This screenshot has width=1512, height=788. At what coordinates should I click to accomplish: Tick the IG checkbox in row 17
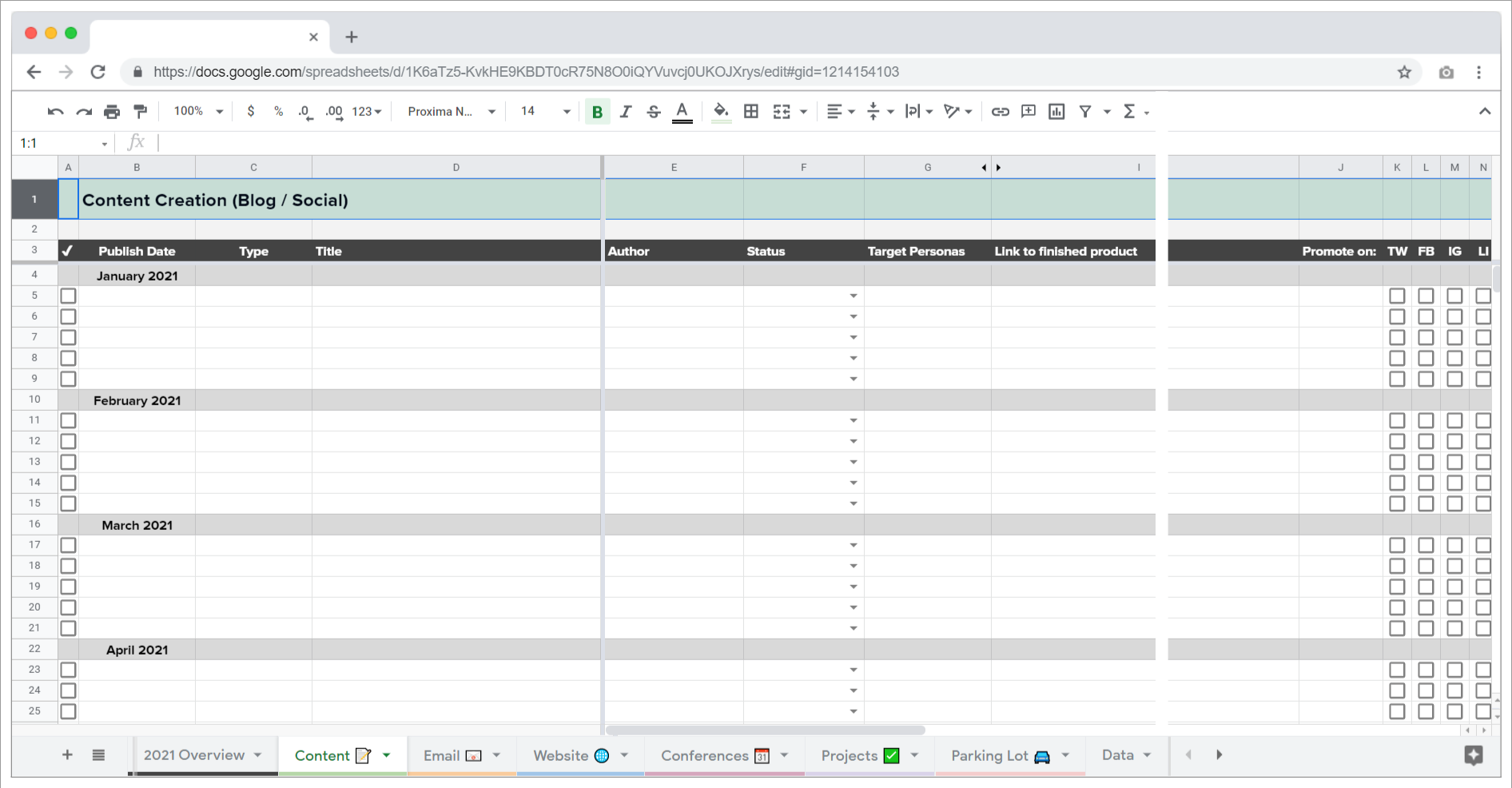1454,545
